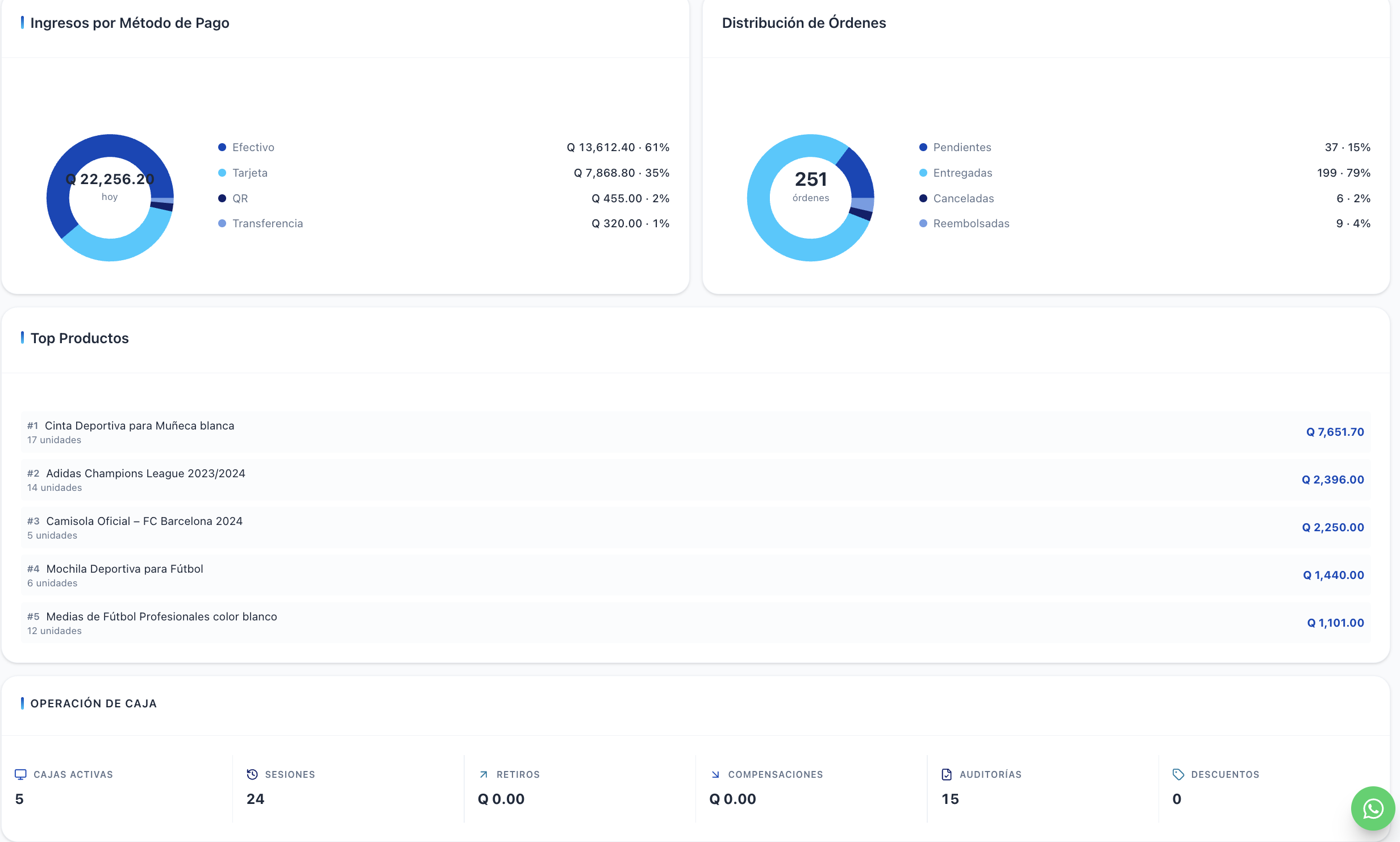Image resolution: width=1400 pixels, height=842 pixels.
Task: Open Cinta Deportiva para Muñeca blanca row
Action: 695,432
